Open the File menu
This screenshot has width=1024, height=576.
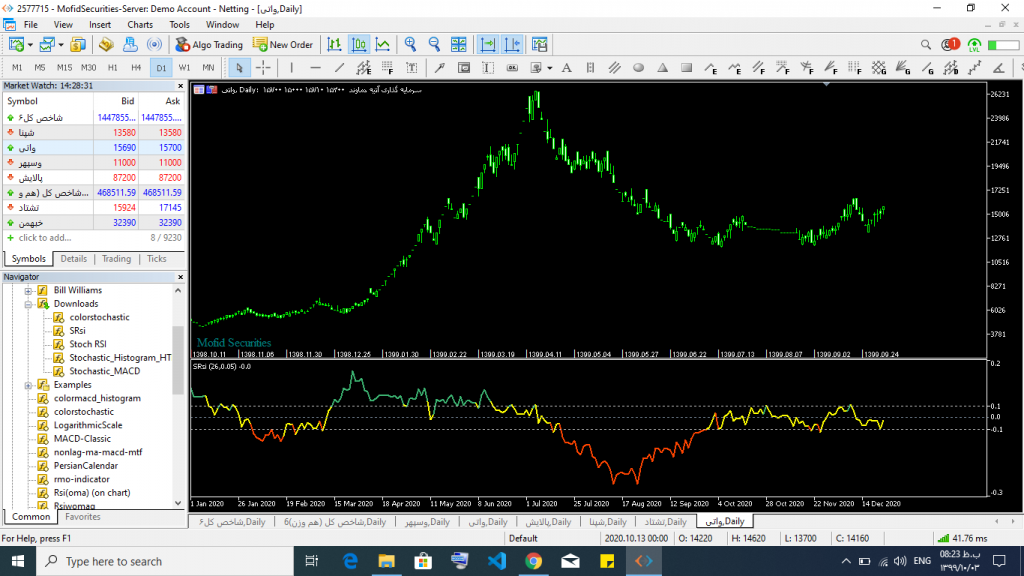click(31, 25)
